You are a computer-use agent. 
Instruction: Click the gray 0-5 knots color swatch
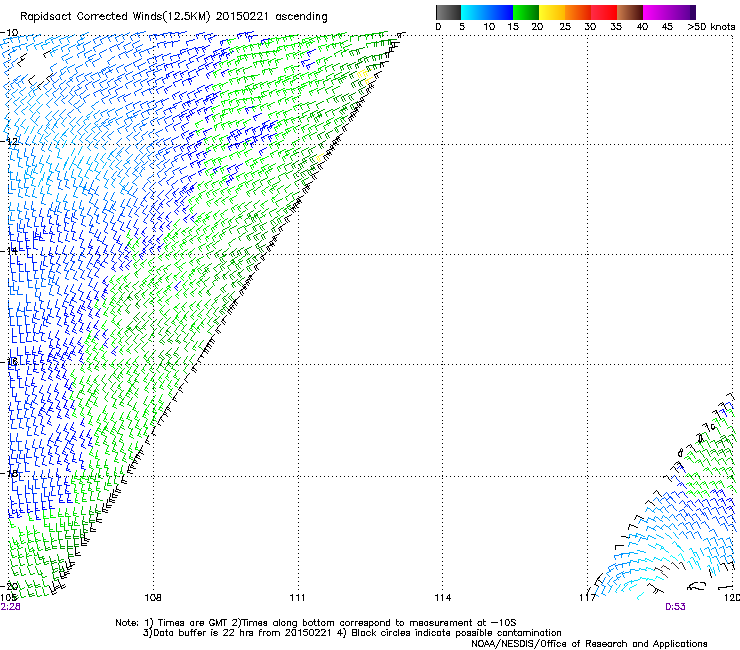click(x=448, y=12)
